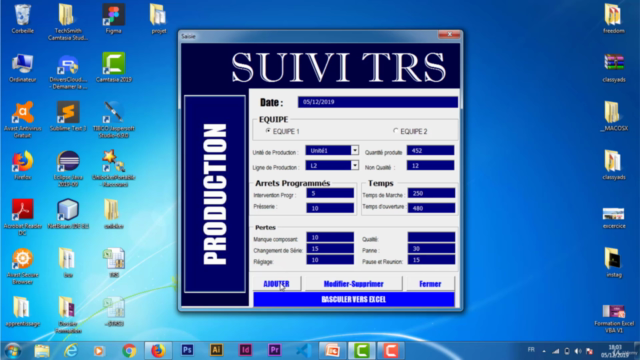Image resolution: width=640 pixels, height=360 pixels.
Task: Close the Saisie form window
Action: point(449,35)
